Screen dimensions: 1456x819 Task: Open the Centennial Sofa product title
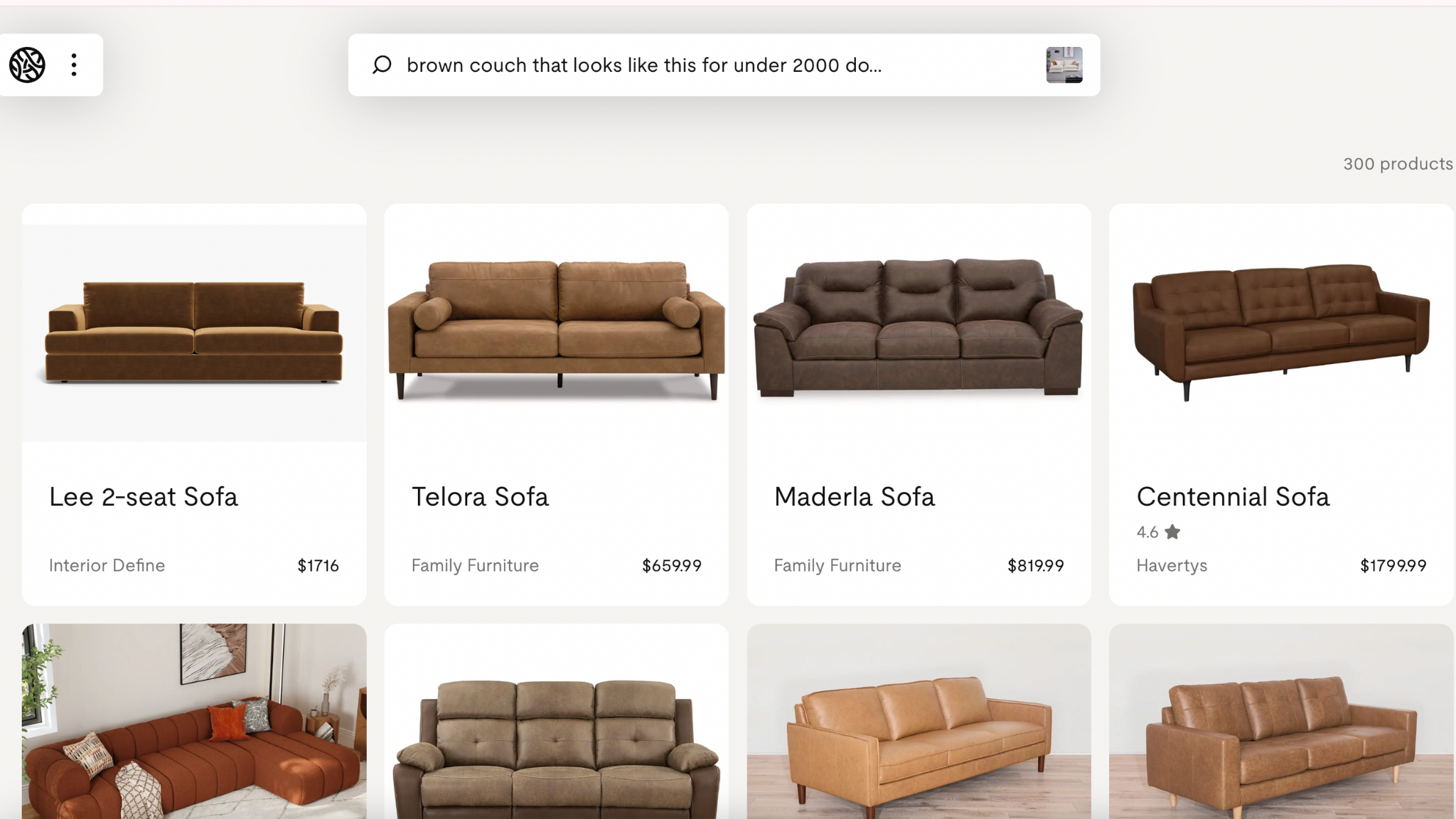point(1233,496)
